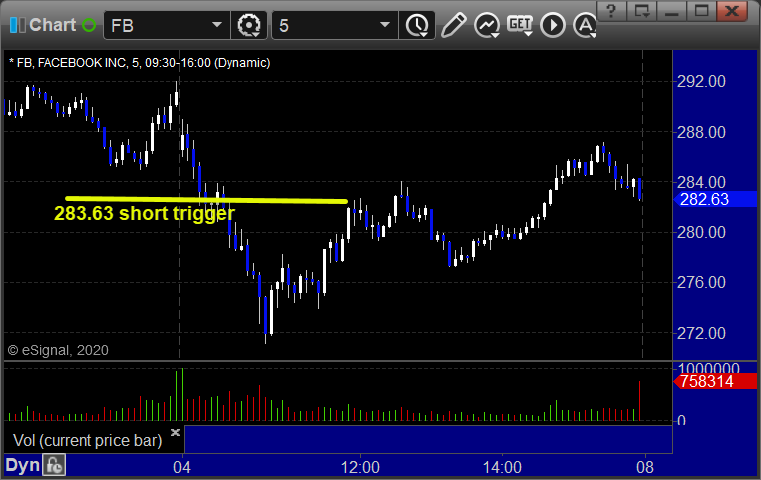The width and height of the screenshot is (761, 480).
Task: Click the blue Chart window icon
Action: point(17,25)
